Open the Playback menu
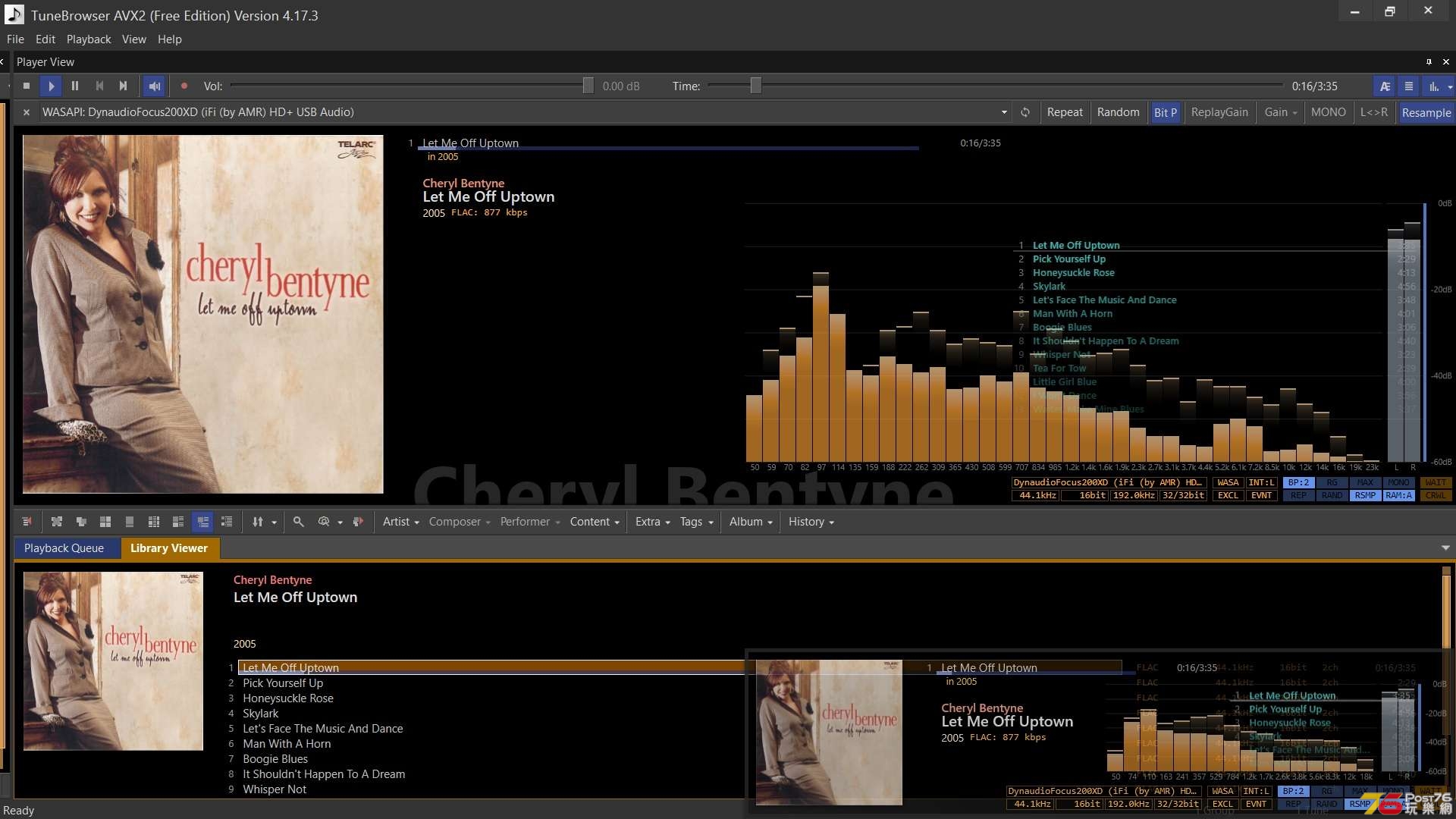The width and height of the screenshot is (1456, 819). [89, 39]
